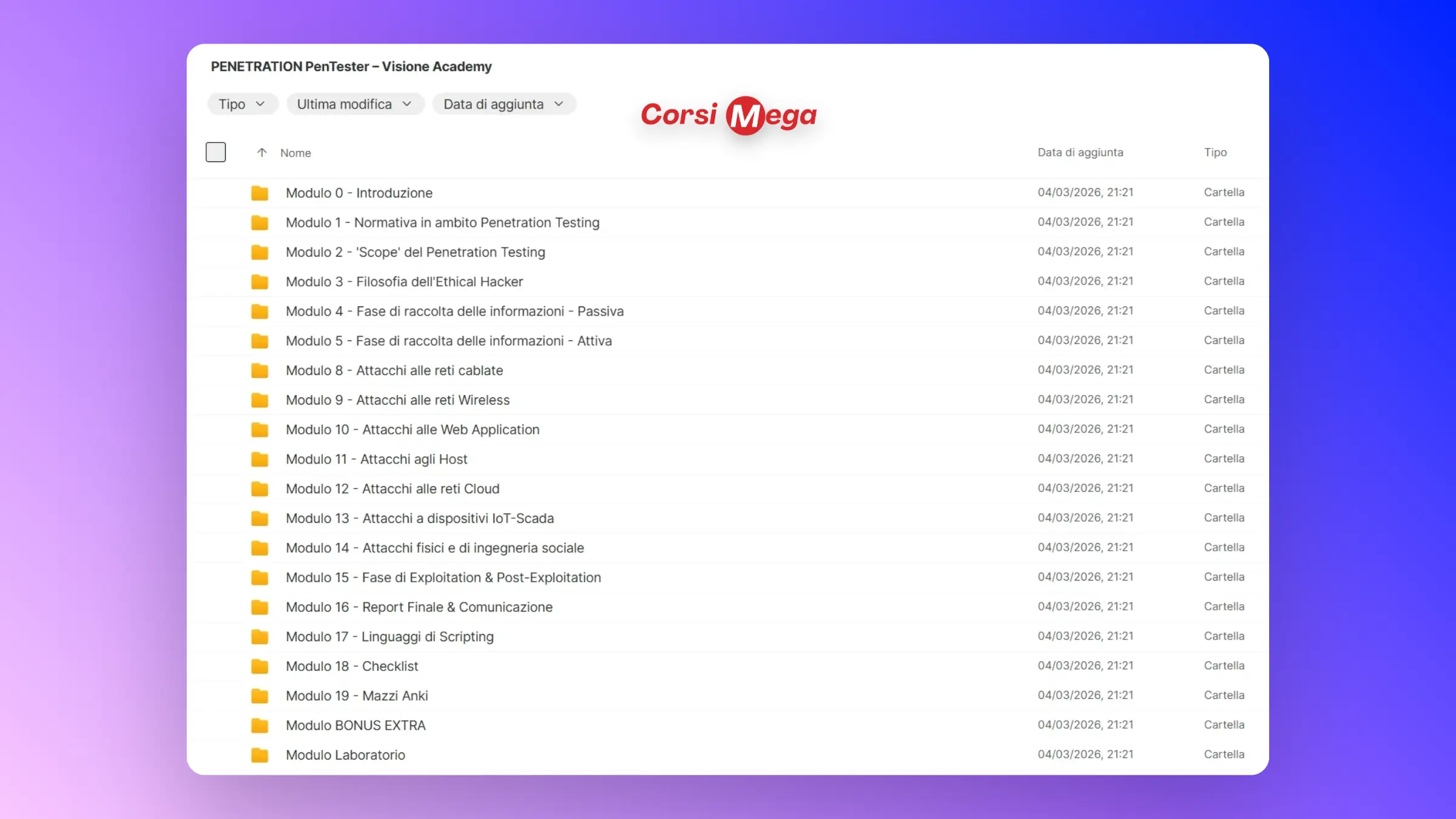Click the sort-ascending arrow beside Nome
The height and width of the screenshot is (819, 1456).
pyautogui.click(x=261, y=153)
